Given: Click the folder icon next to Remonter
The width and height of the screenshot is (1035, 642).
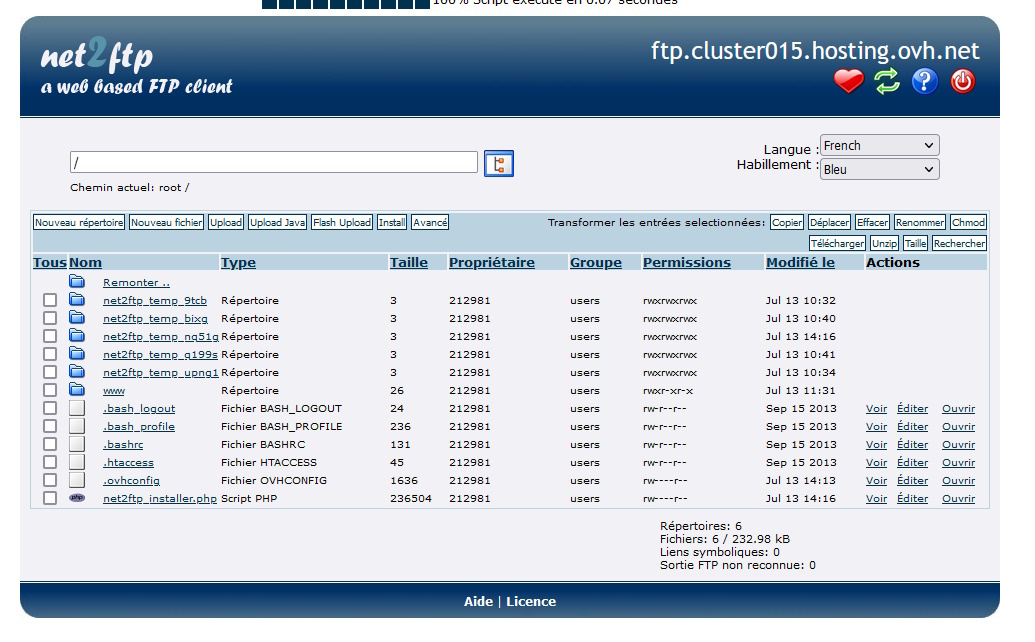Looking at the screenshot, I should click(x=77, y=282).
